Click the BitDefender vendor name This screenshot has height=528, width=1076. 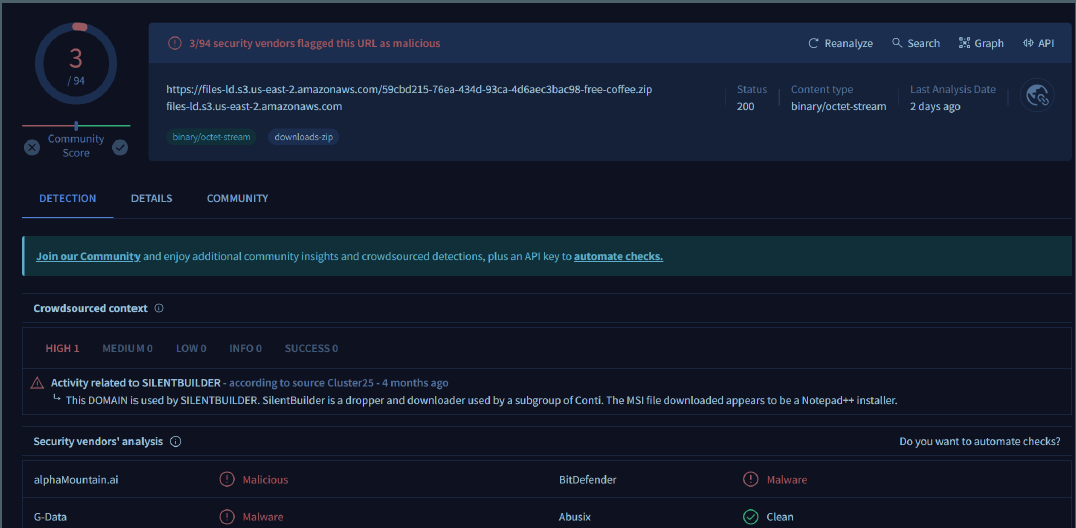(x=588, y=480)
